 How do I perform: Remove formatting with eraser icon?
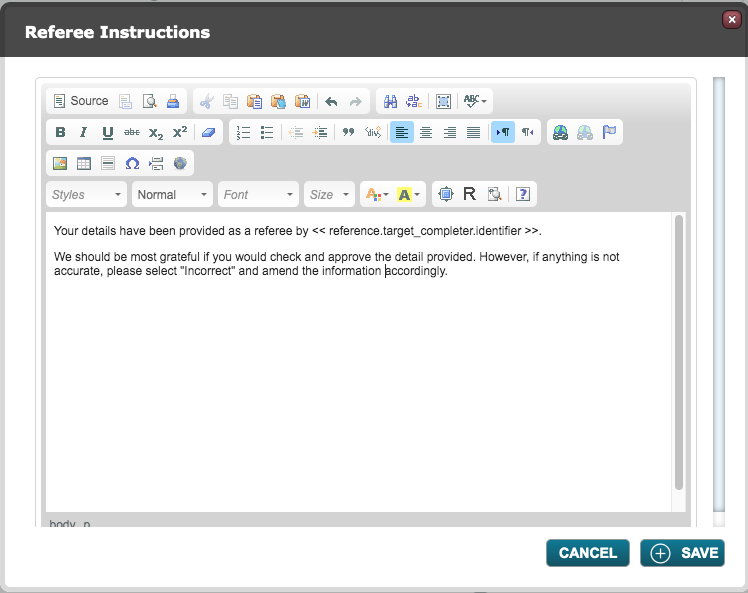208,132
